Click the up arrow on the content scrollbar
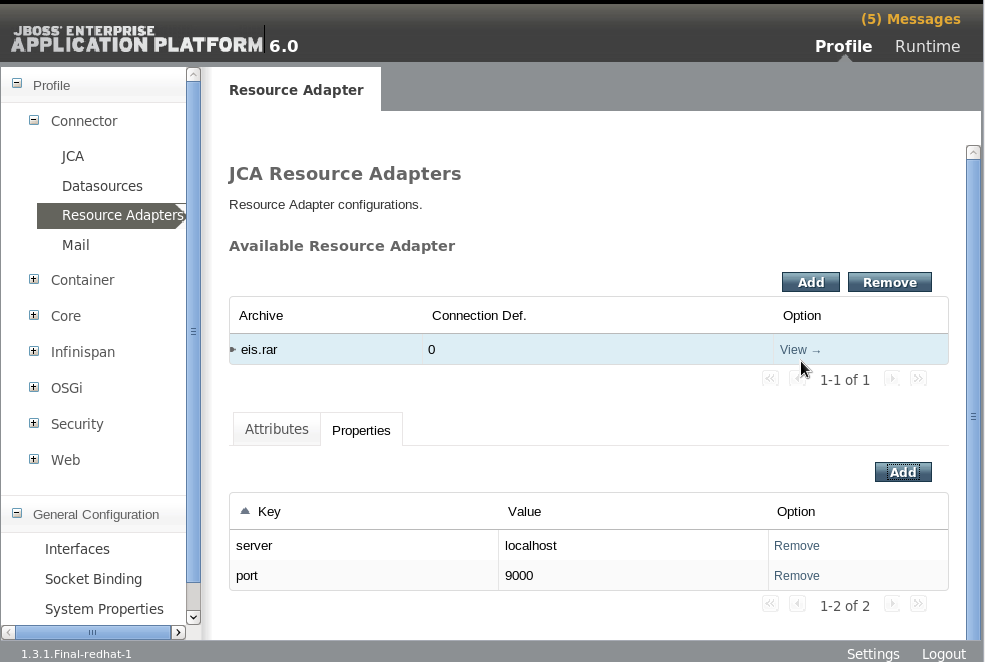Screen dimensions: 985x662 click(x=973, y=152)
